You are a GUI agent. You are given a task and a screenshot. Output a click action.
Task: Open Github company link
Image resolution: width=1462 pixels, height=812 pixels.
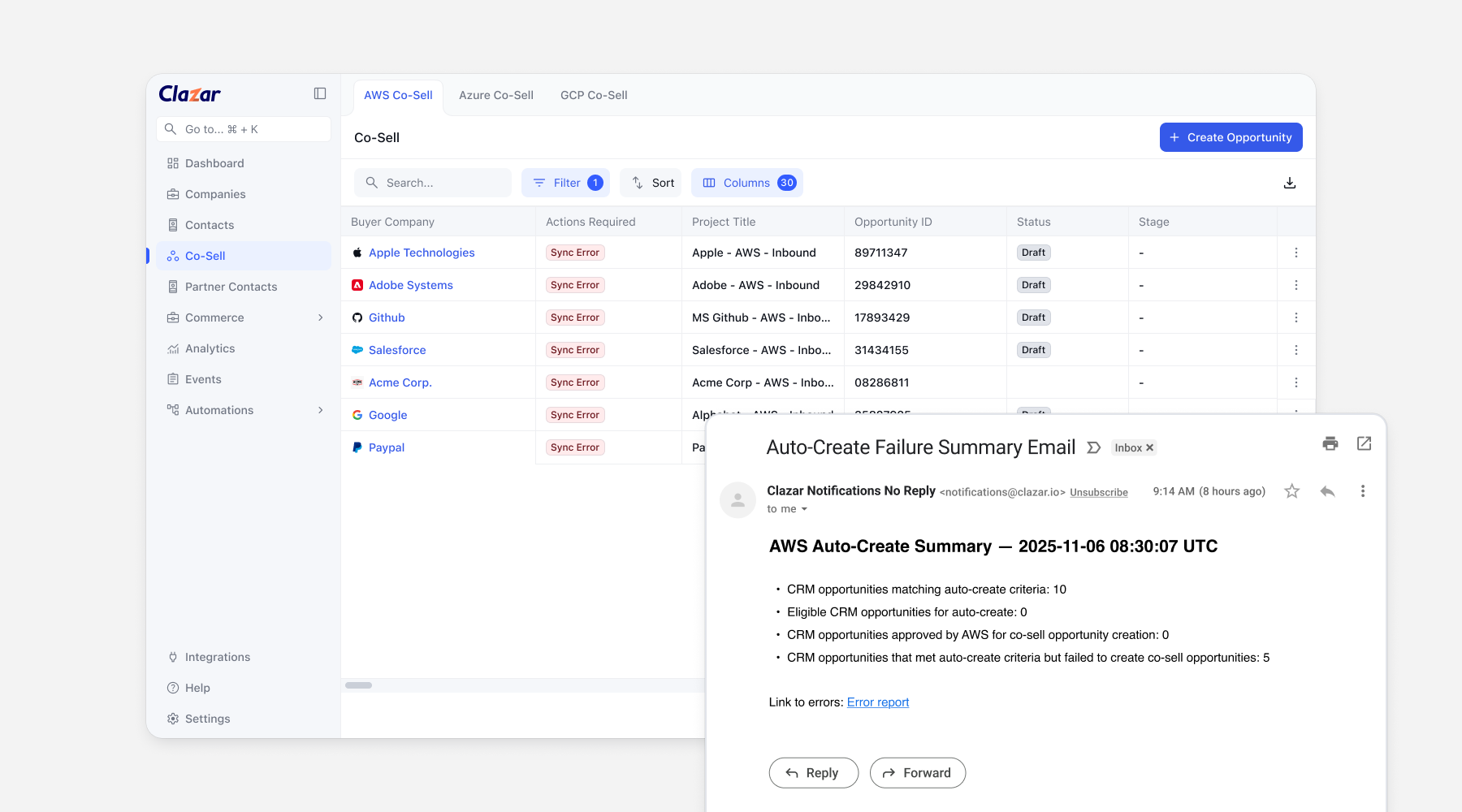387,317
